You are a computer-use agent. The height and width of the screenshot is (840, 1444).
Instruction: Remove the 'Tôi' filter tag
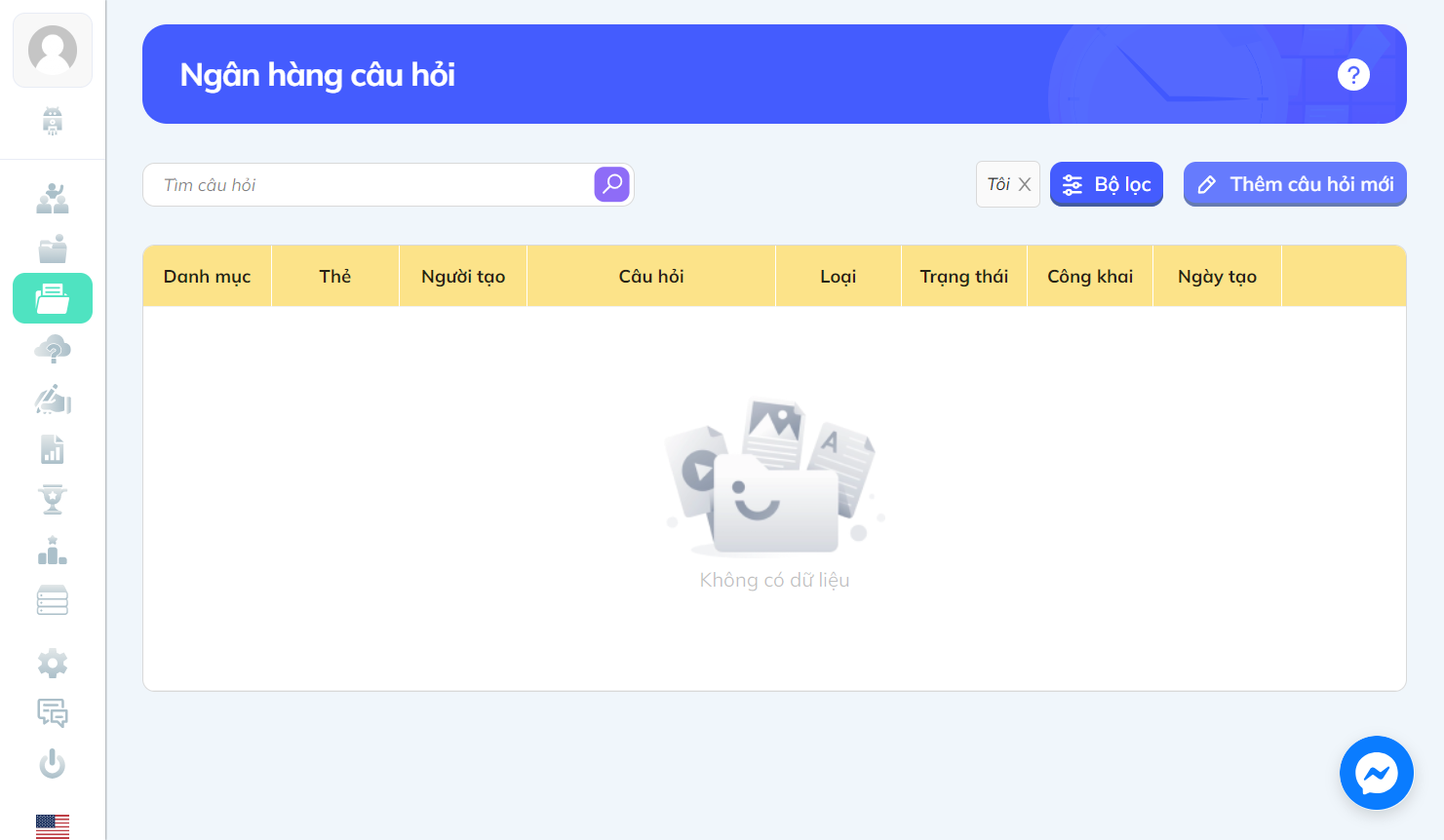coord(1025,184)
